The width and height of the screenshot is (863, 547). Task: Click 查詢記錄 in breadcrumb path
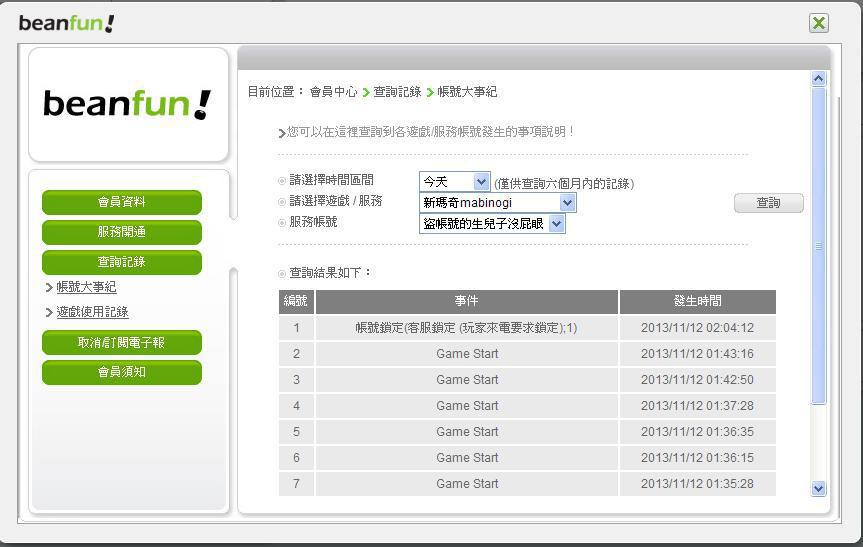click(397, 92)
